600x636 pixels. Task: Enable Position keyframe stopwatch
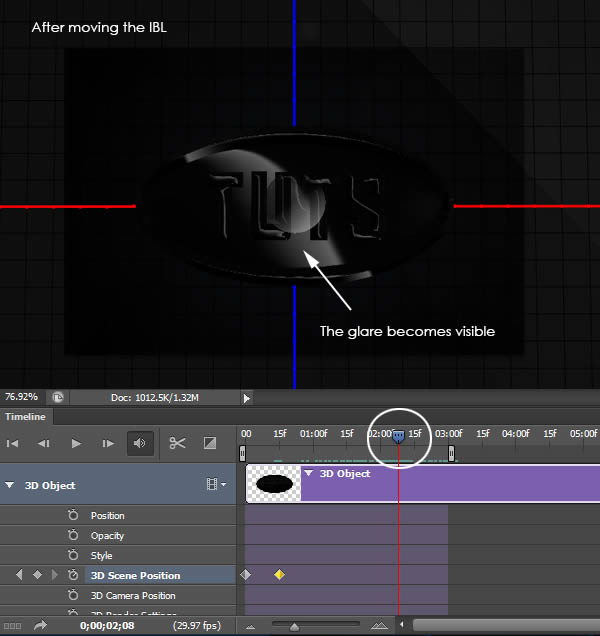pyautogui.click(x=73, y=515)
